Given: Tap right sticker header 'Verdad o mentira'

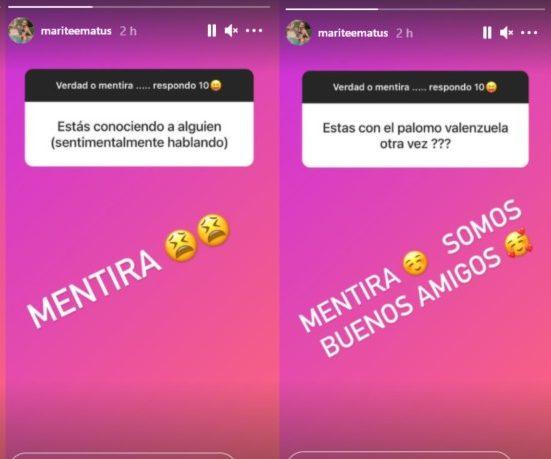Looking at the screenshot, I should (415, 87).
